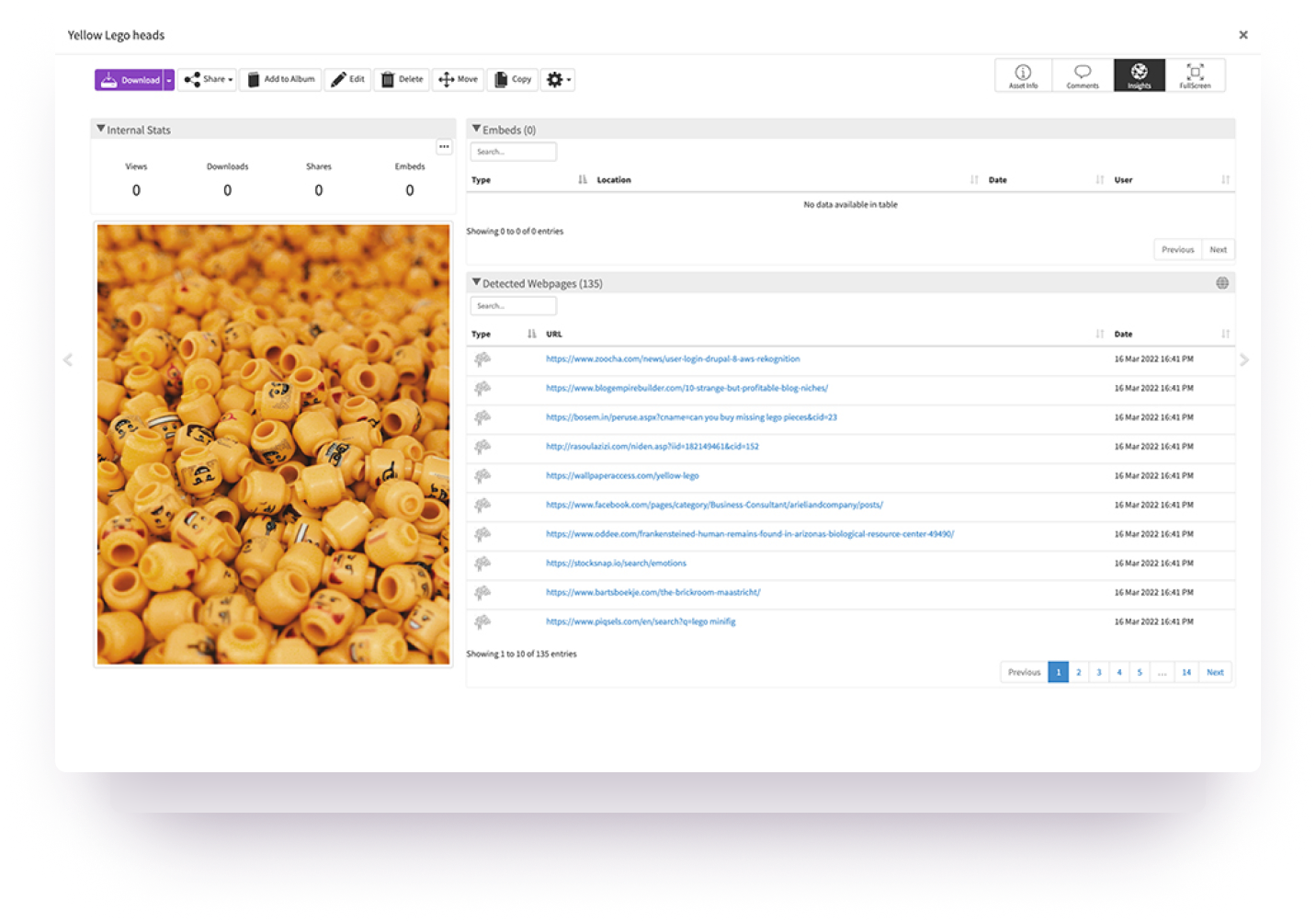Screen dimensions: 1316x923
Task: Sort Embeds table by Date
Action: tap(1046, 180)
